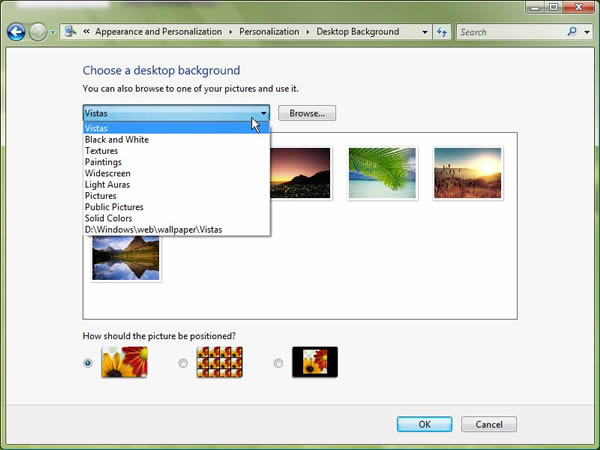Expand the hidden breadcrumb chevrons
The height and width of the screenshot is (450, 600).
tap(86, 31)
